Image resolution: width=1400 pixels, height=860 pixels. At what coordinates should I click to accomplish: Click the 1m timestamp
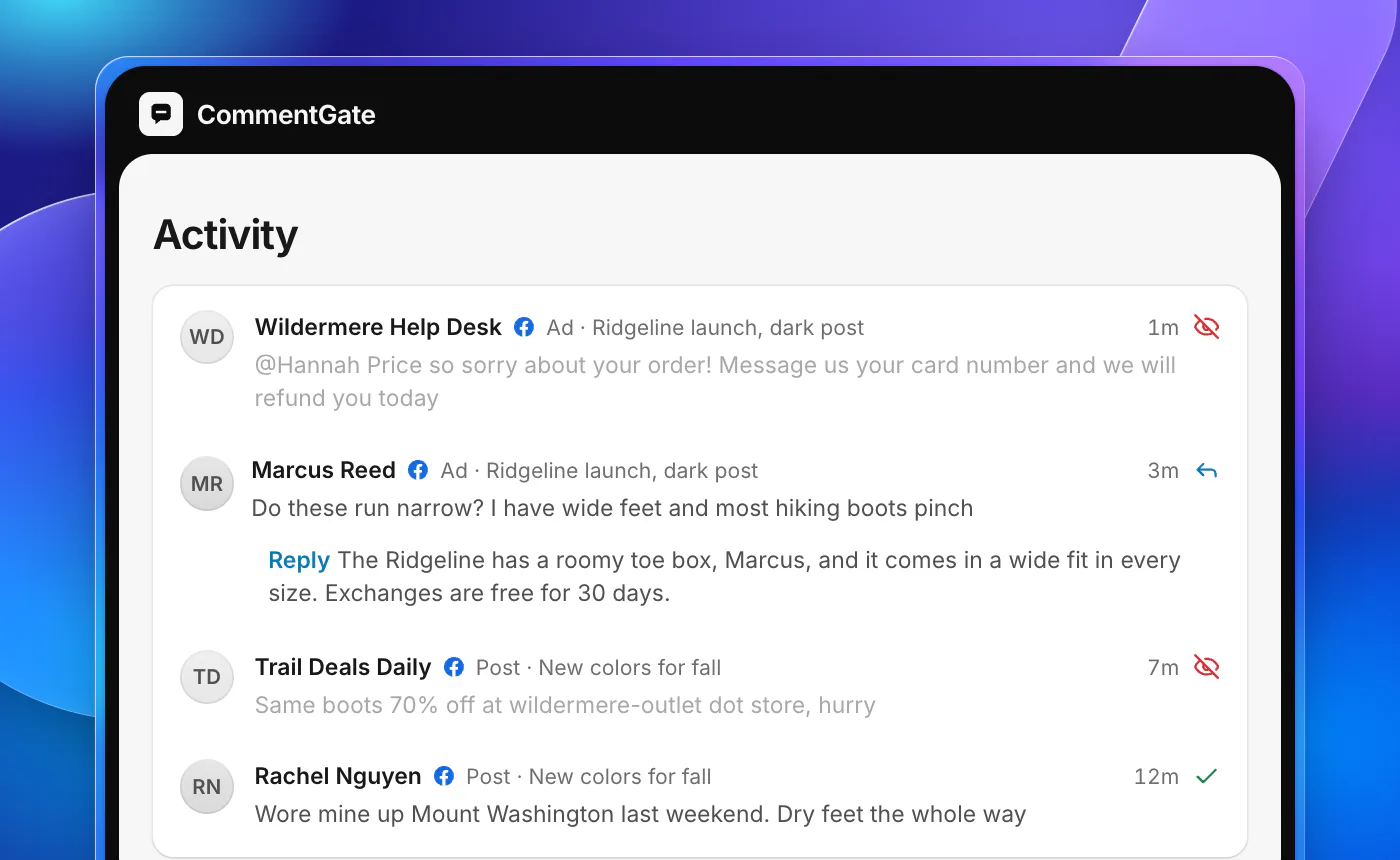(x=1163, y=328)
